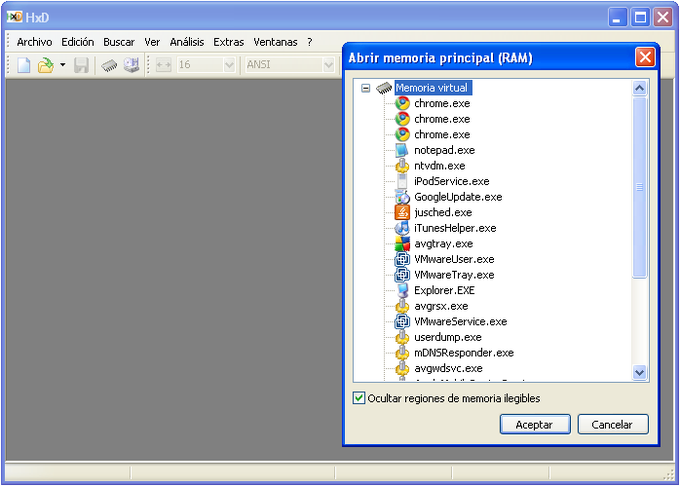Open the Extras menu
The image size is (680, 486).
coord(229,42)
